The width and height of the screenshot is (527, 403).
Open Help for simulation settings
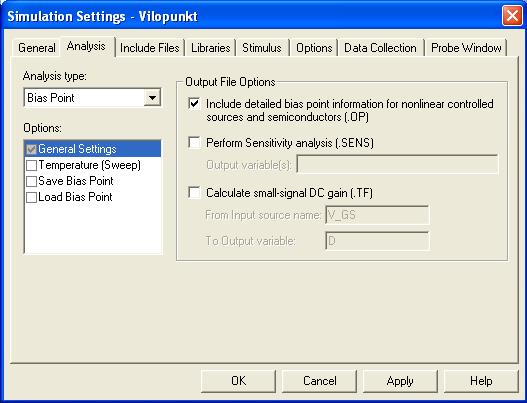481,381
